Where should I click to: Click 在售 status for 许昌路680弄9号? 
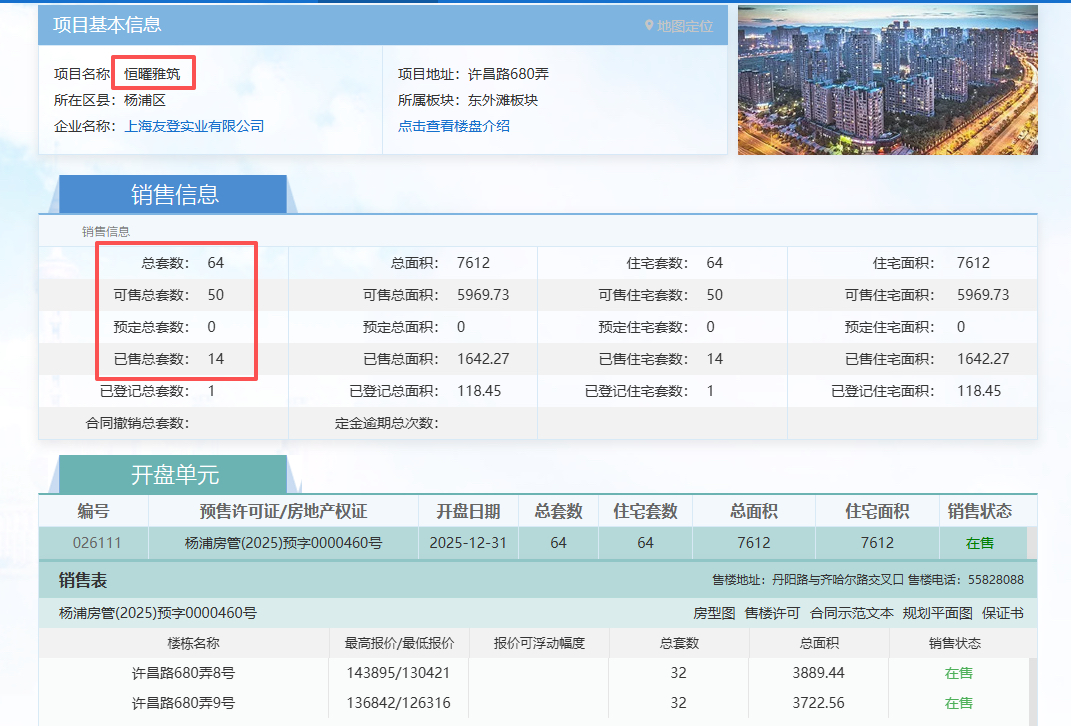coord(958,703)
